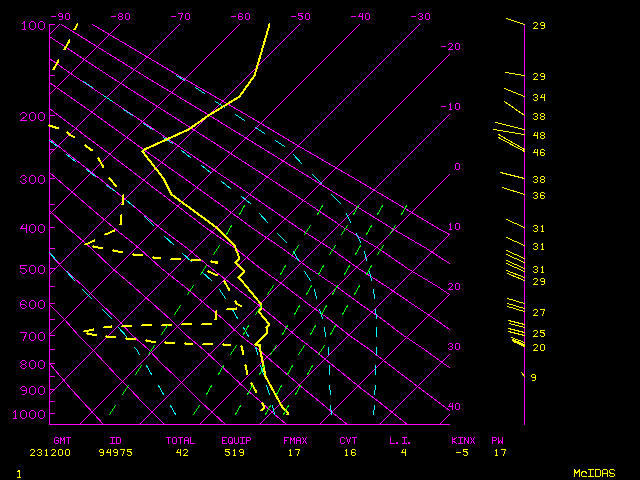Click the KINX value -5

[461, 453]
